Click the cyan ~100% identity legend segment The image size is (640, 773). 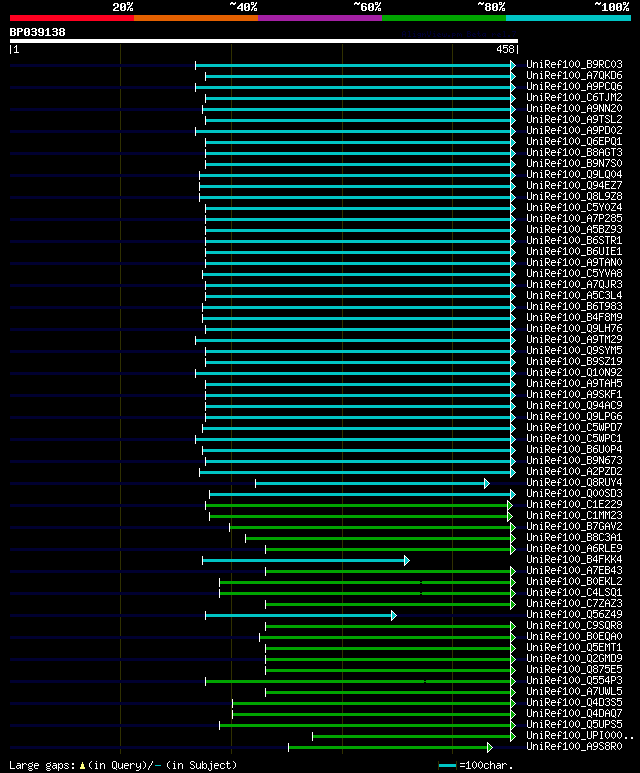569,18
